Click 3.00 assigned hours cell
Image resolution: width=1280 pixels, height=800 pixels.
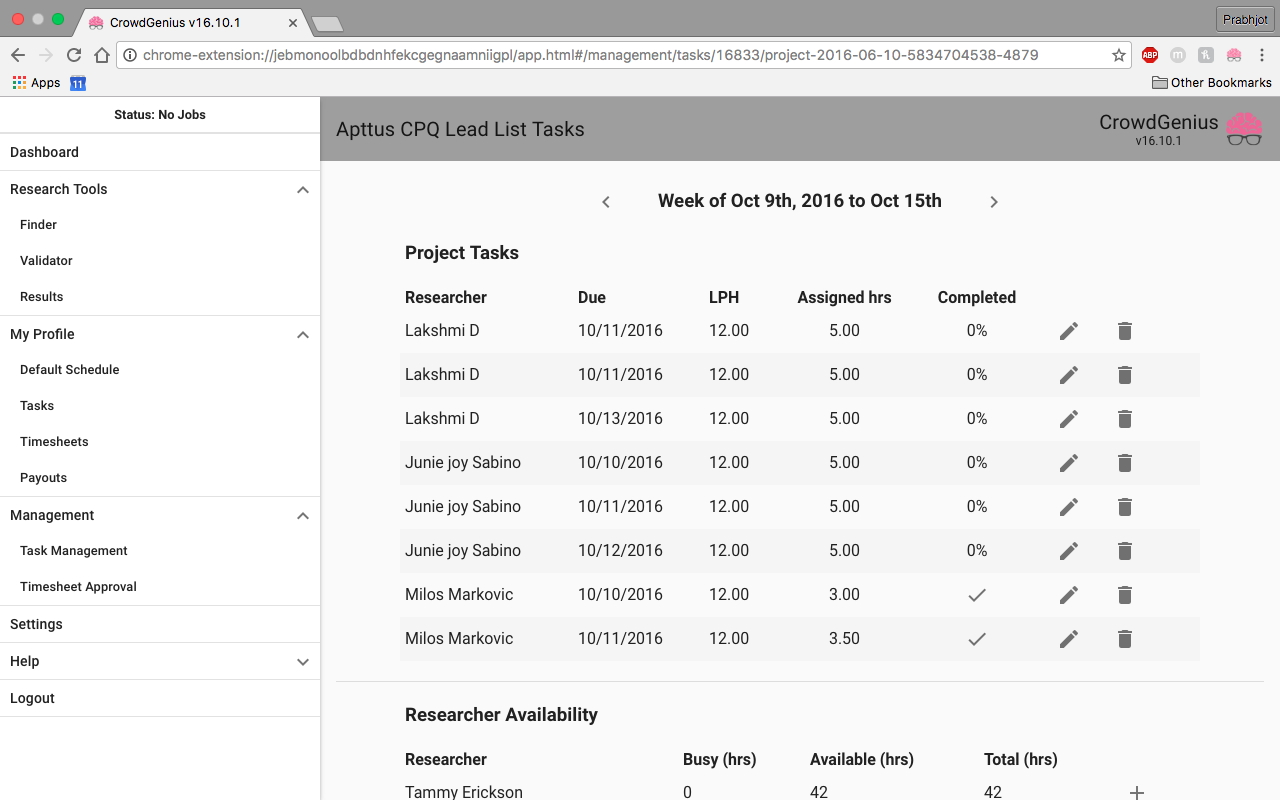click(844, 595)
